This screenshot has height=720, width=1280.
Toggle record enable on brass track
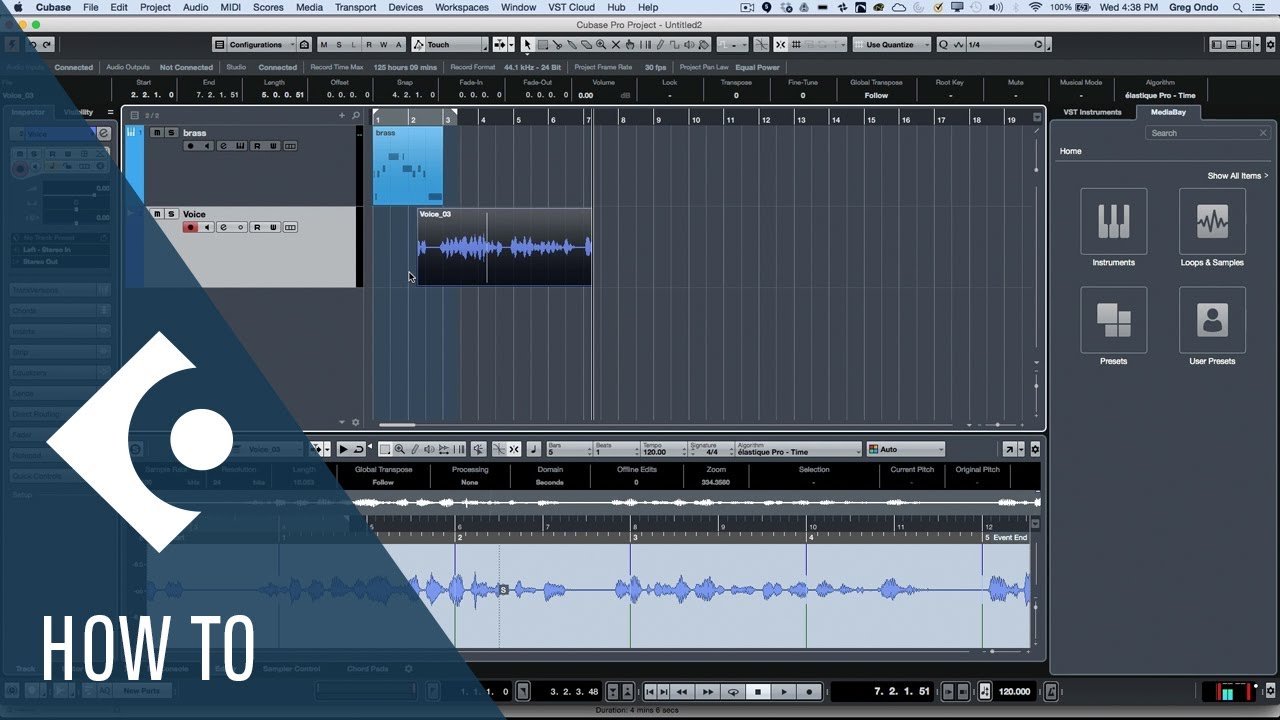[x=190, y=146]
